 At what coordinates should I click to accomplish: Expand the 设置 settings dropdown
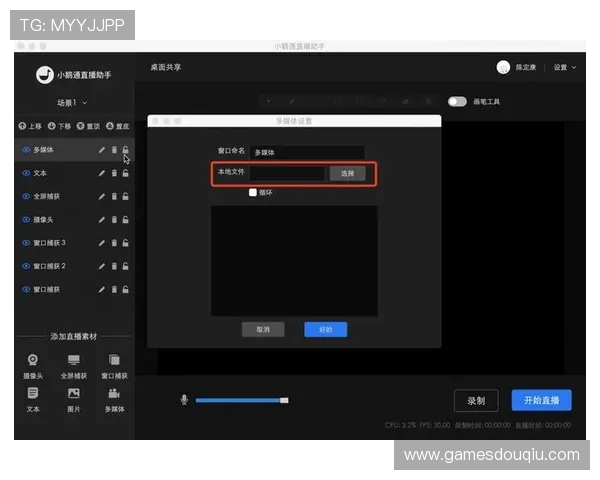click(565, 68)
